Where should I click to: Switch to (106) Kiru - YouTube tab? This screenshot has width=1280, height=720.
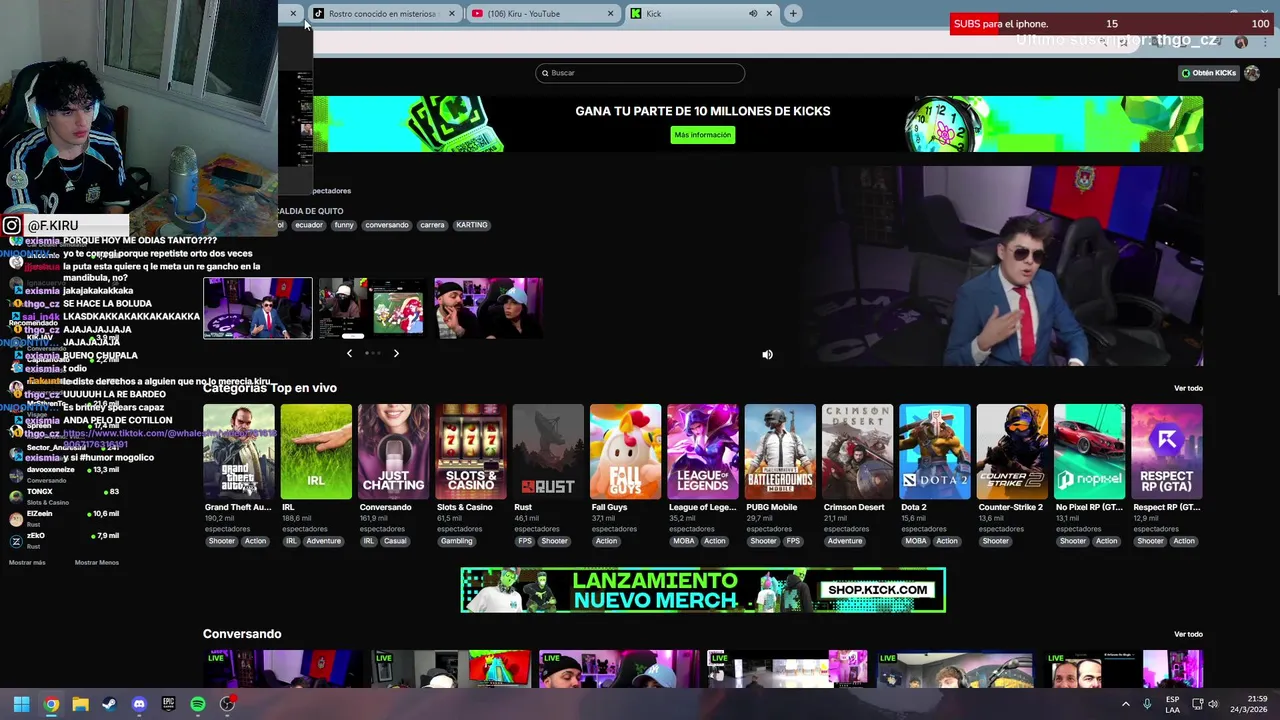[x=541, y=14]
